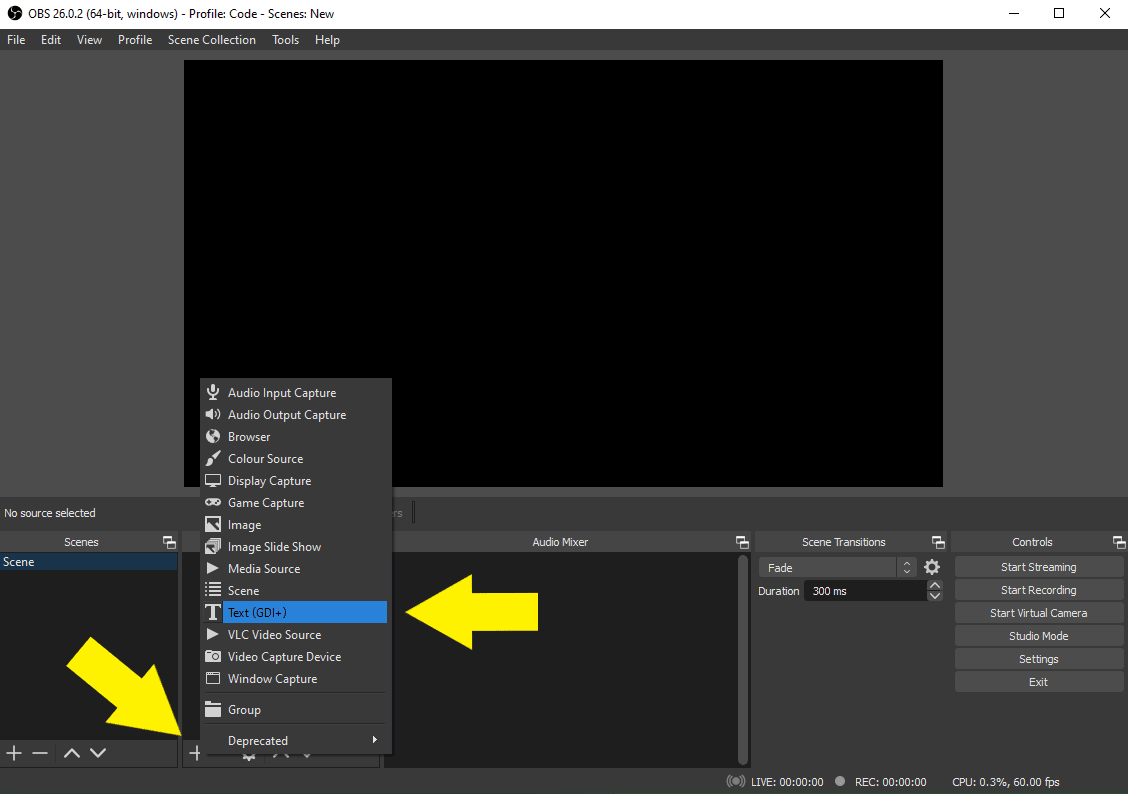Choose Game Capture source entry
Screen dimensions: 1128x794
(296, 502)
